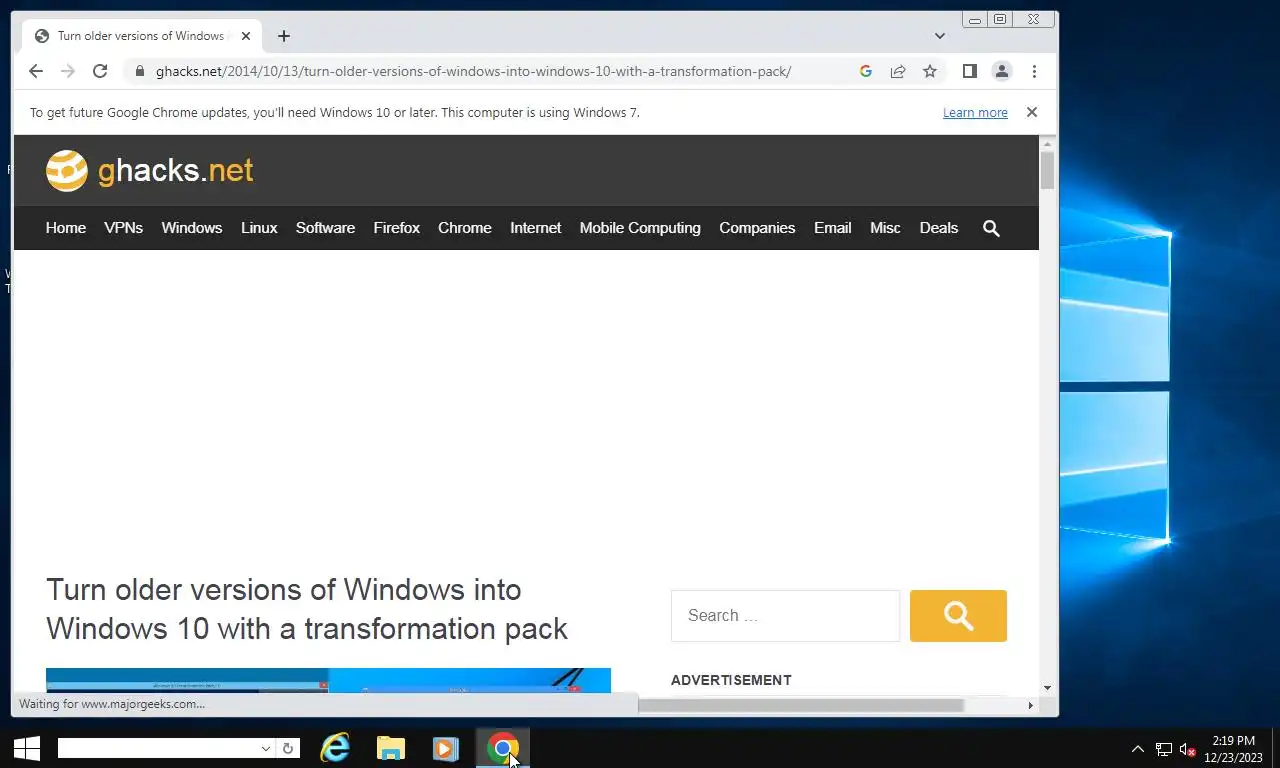Share this page via share icon
This screenshot has width=1280, height=768.
(x=898, y=71)
